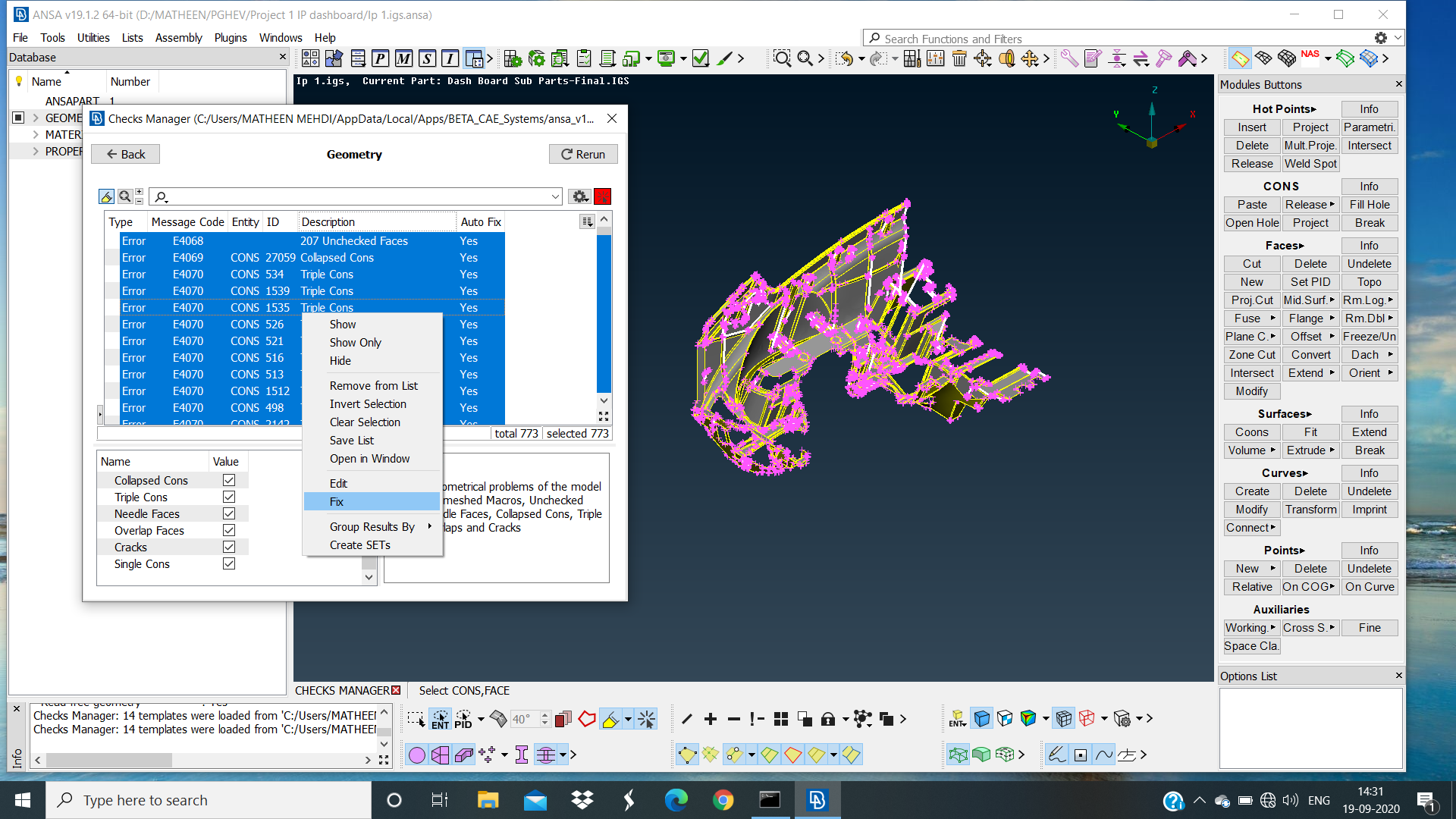Disable the Cracks check option
The width and height of the screenshot is (1456, 819).
[x=229, y=547]
